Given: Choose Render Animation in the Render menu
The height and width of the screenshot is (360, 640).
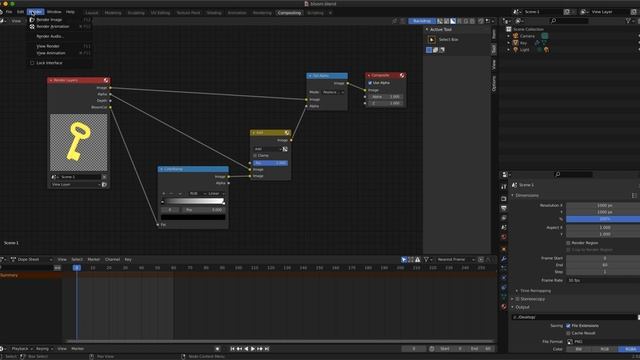Looking at the screenshot, I should [60, 27].
